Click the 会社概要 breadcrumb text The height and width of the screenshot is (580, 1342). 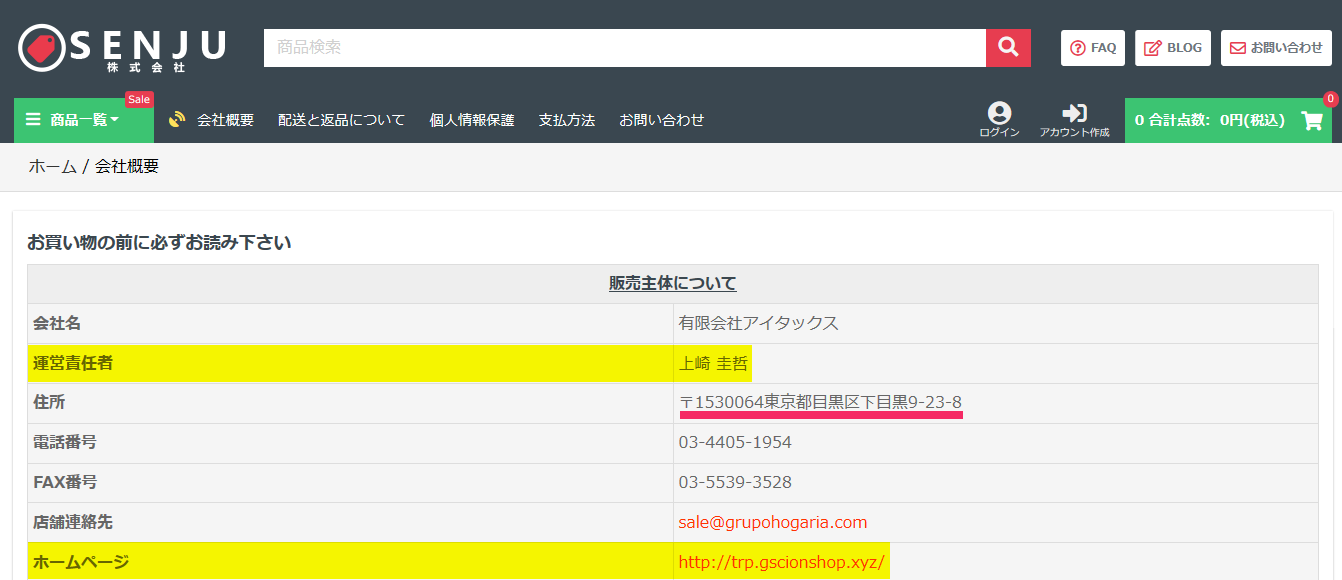coord(127,167)
